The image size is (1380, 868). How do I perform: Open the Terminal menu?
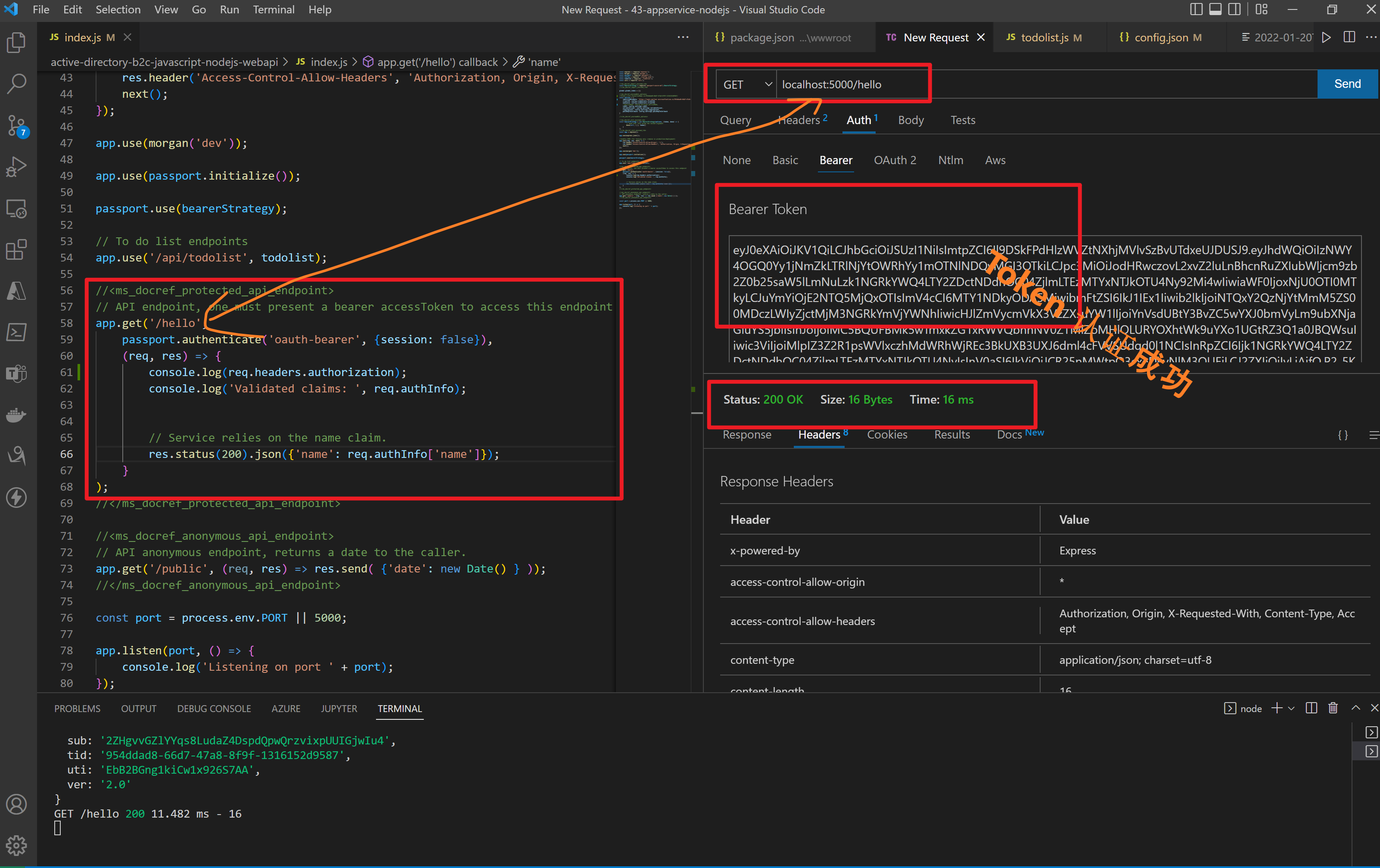(274, 10)
